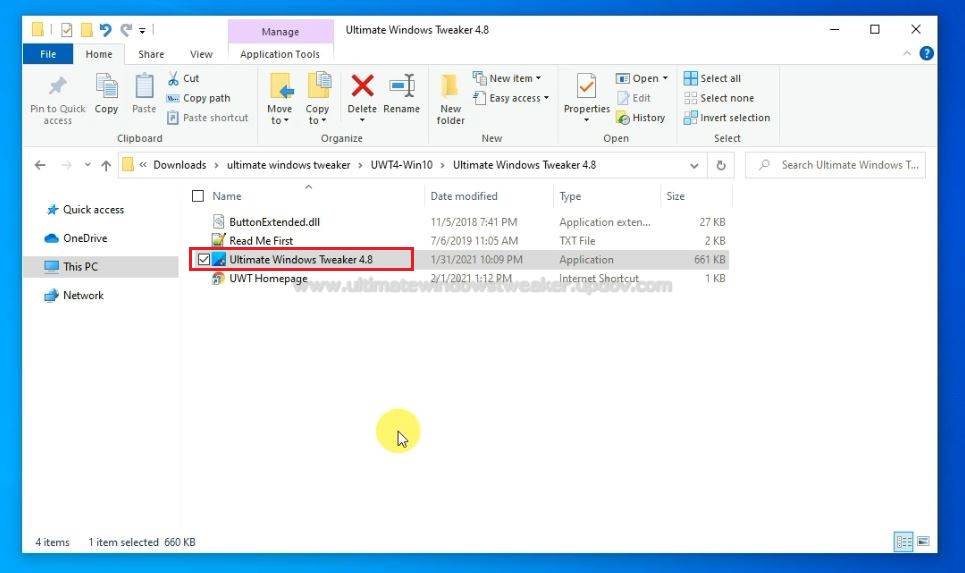The width and height of the screenshot is (965, 573).
Task: Click the Search Ultimate Windows Tweaker field
Action: 835,165
